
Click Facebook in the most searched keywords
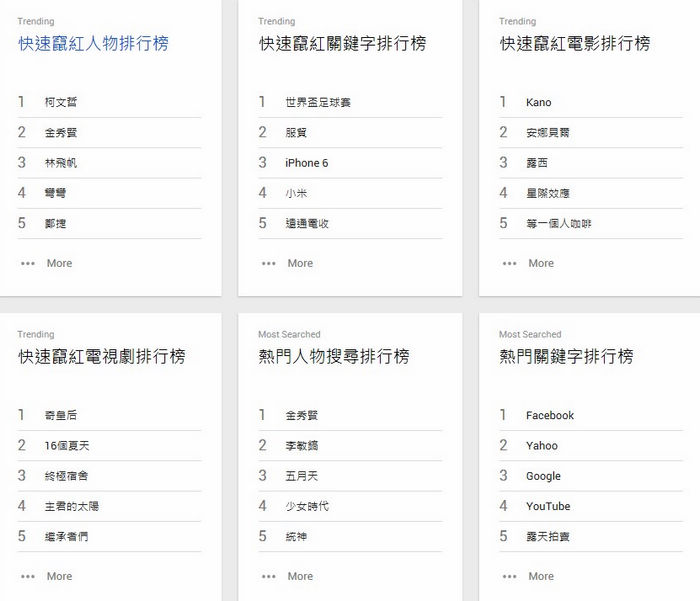click(x=550, y=415)
